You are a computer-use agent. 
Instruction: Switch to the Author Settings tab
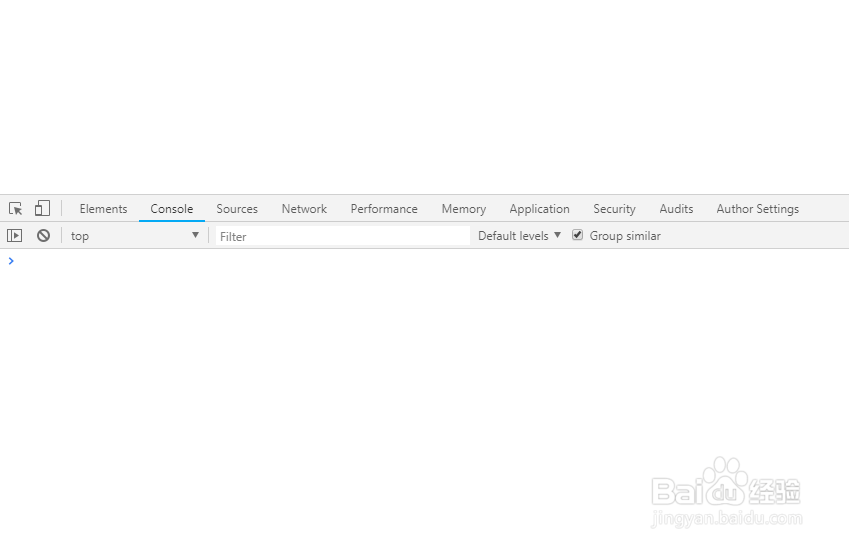(757, 208)
